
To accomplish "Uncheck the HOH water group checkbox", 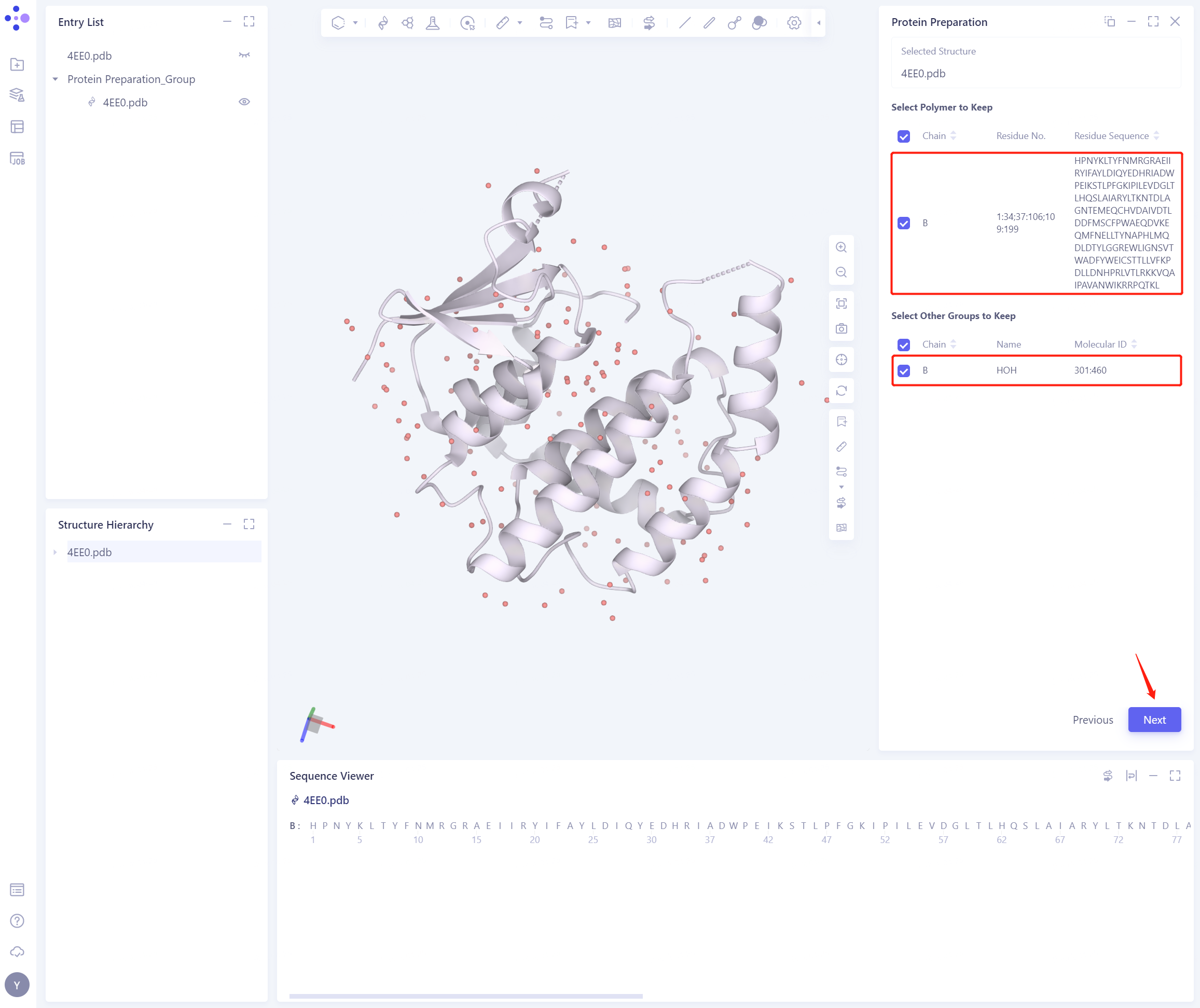I will pos(903,370).
